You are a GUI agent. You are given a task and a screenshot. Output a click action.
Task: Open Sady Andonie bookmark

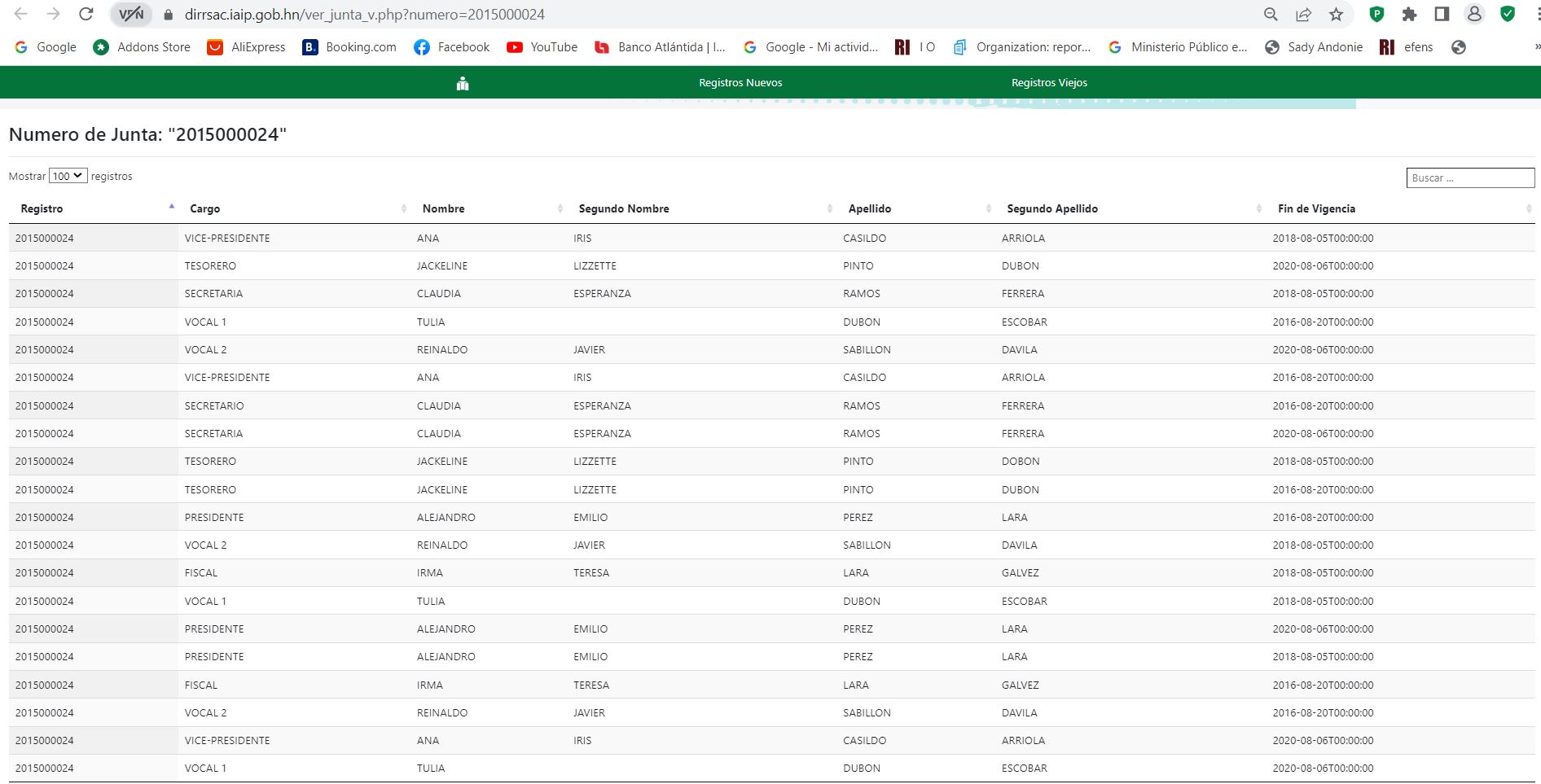1314,47
